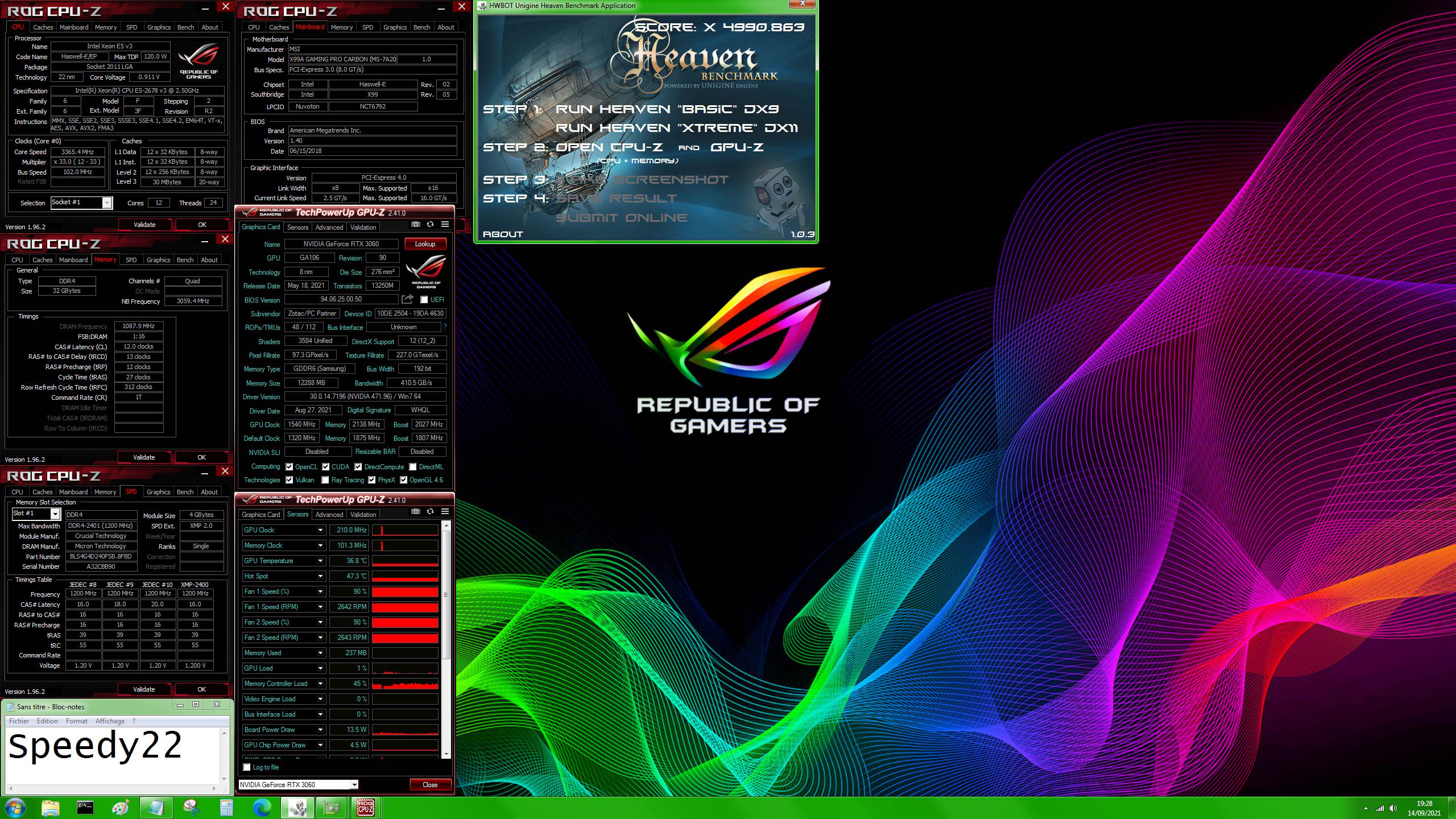
Task: Open the network status tray icon
Action: click(x=1380, y=808)
